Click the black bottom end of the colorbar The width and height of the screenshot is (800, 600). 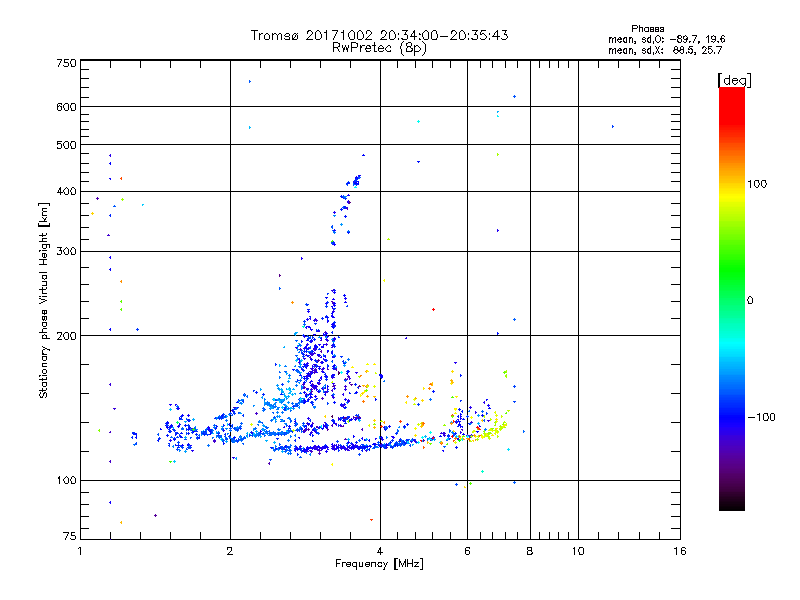click(732, 503)
